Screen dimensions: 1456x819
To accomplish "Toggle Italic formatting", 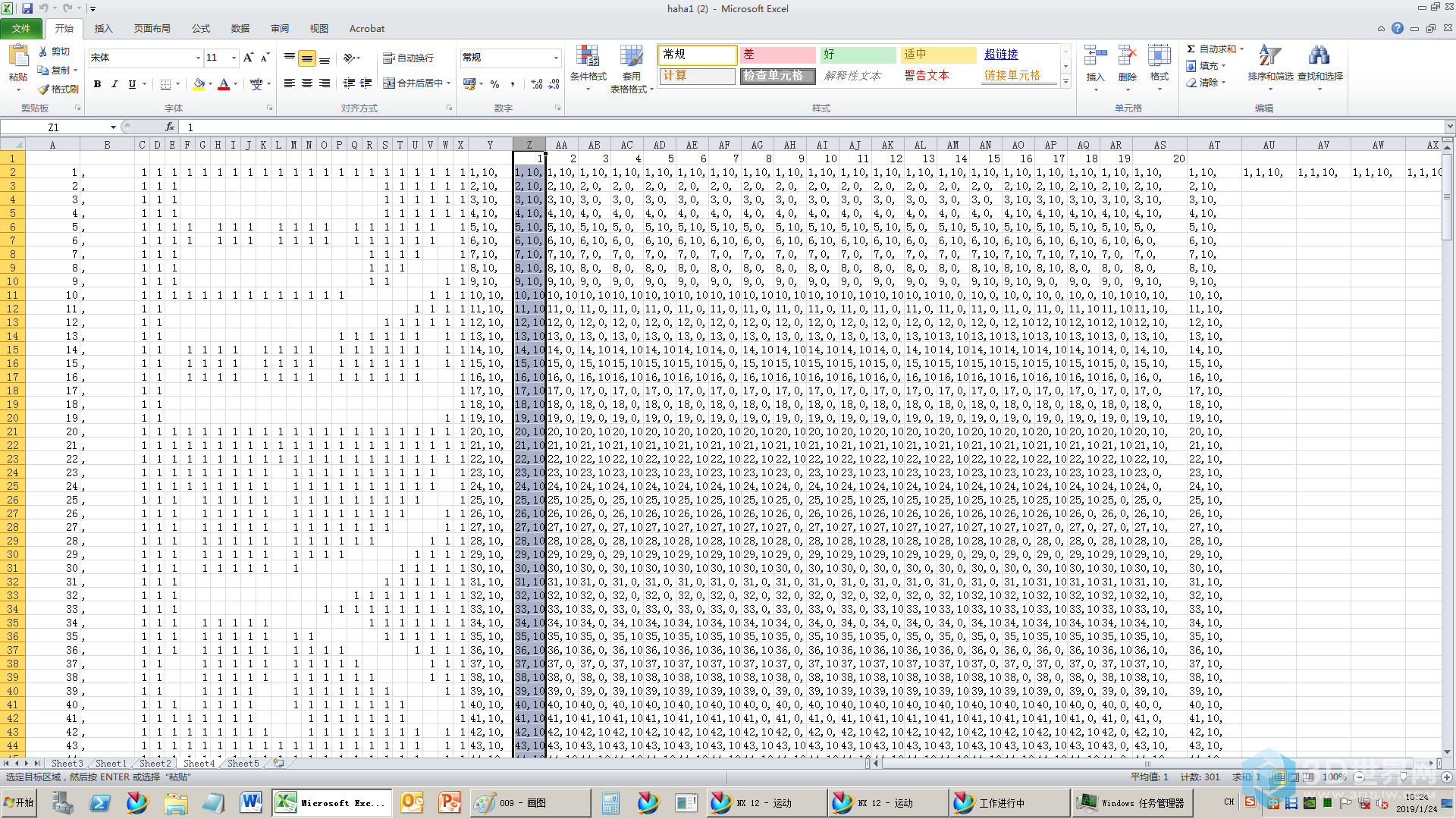I will pos(115,84).
